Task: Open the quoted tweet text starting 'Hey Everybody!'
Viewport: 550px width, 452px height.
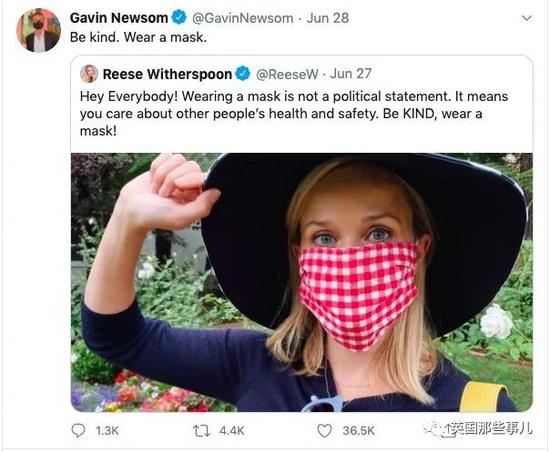Action: pyautogui.click(x=294, y=114)
